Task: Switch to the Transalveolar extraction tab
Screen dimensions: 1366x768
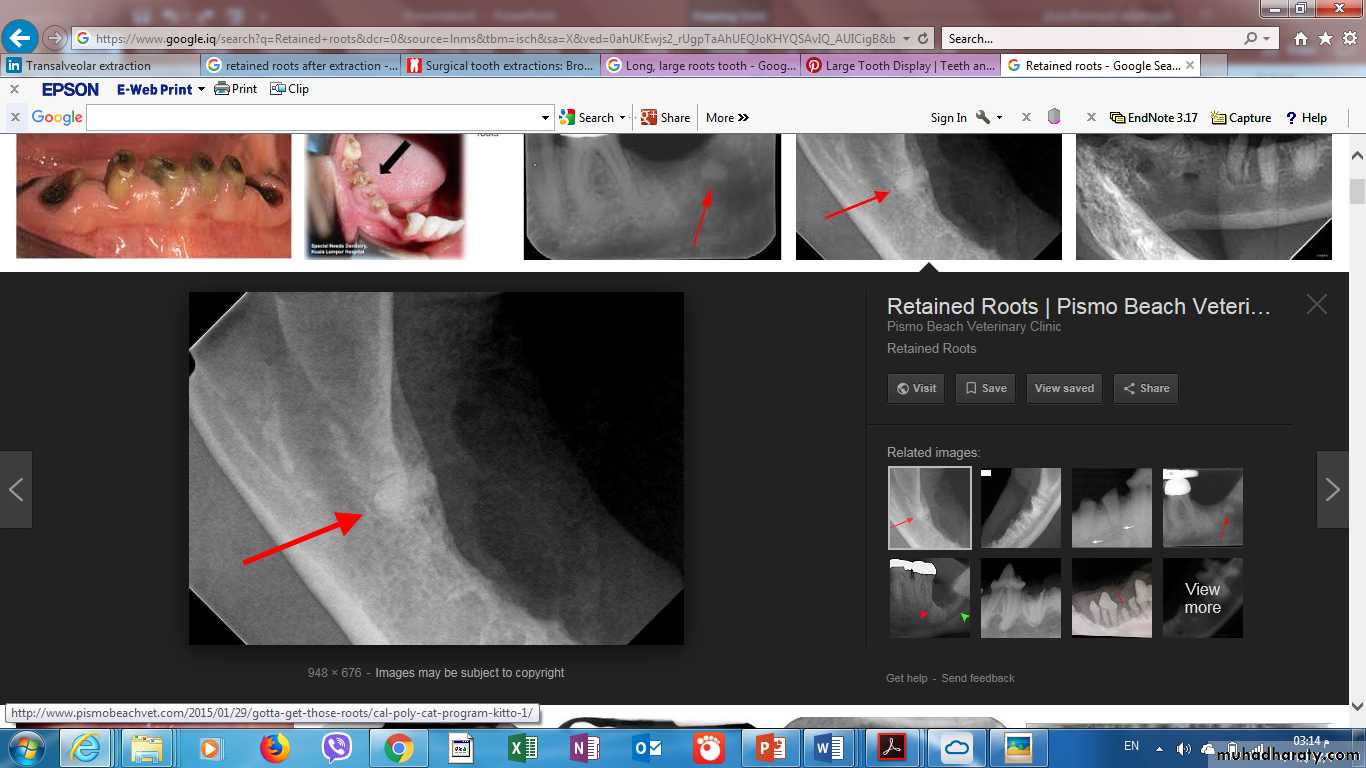Action: [x=98, y=66]
